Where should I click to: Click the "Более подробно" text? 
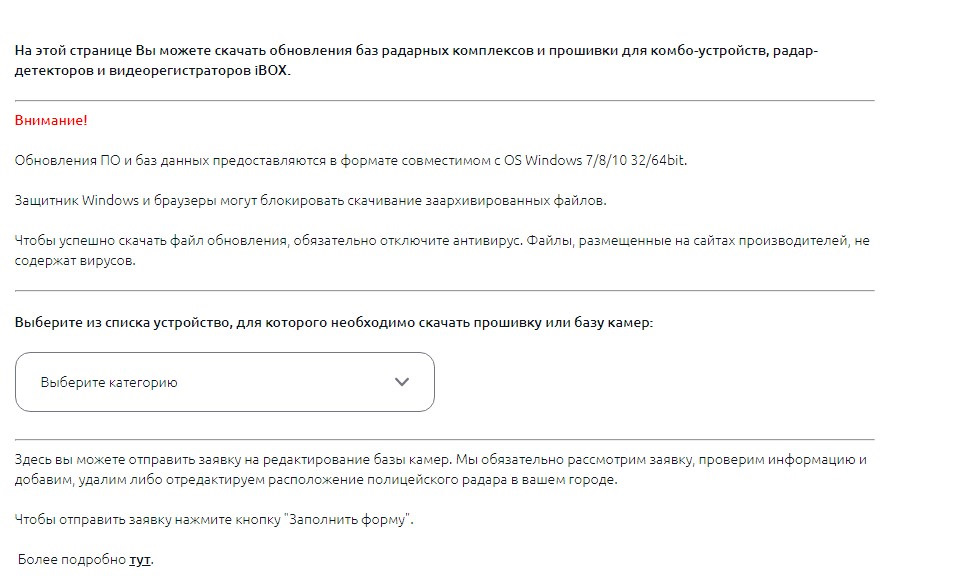tap(72, 560)
